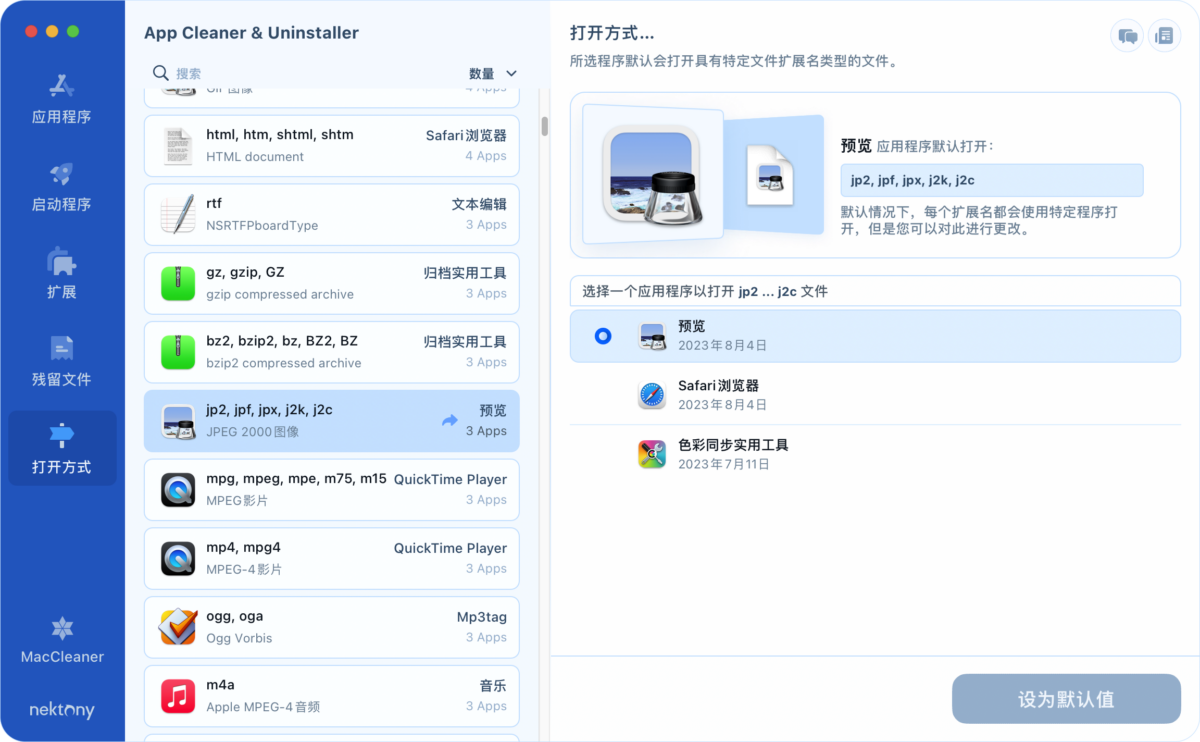This screenshot has height=742, width=1200.
Task: Select the bz2, bzip2 row
Action: click(332, 352)
